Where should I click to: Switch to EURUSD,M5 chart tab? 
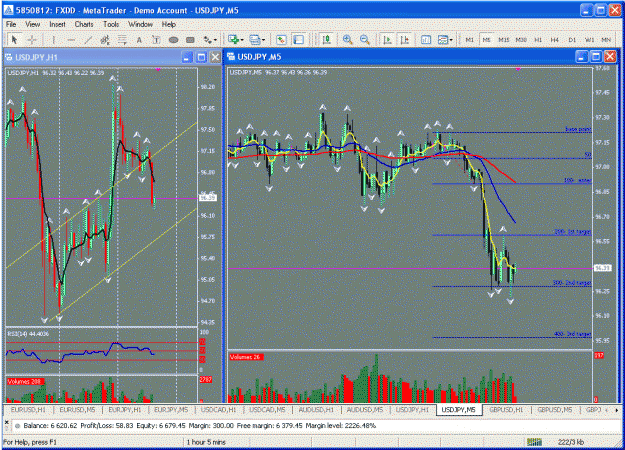pos(77,410)
